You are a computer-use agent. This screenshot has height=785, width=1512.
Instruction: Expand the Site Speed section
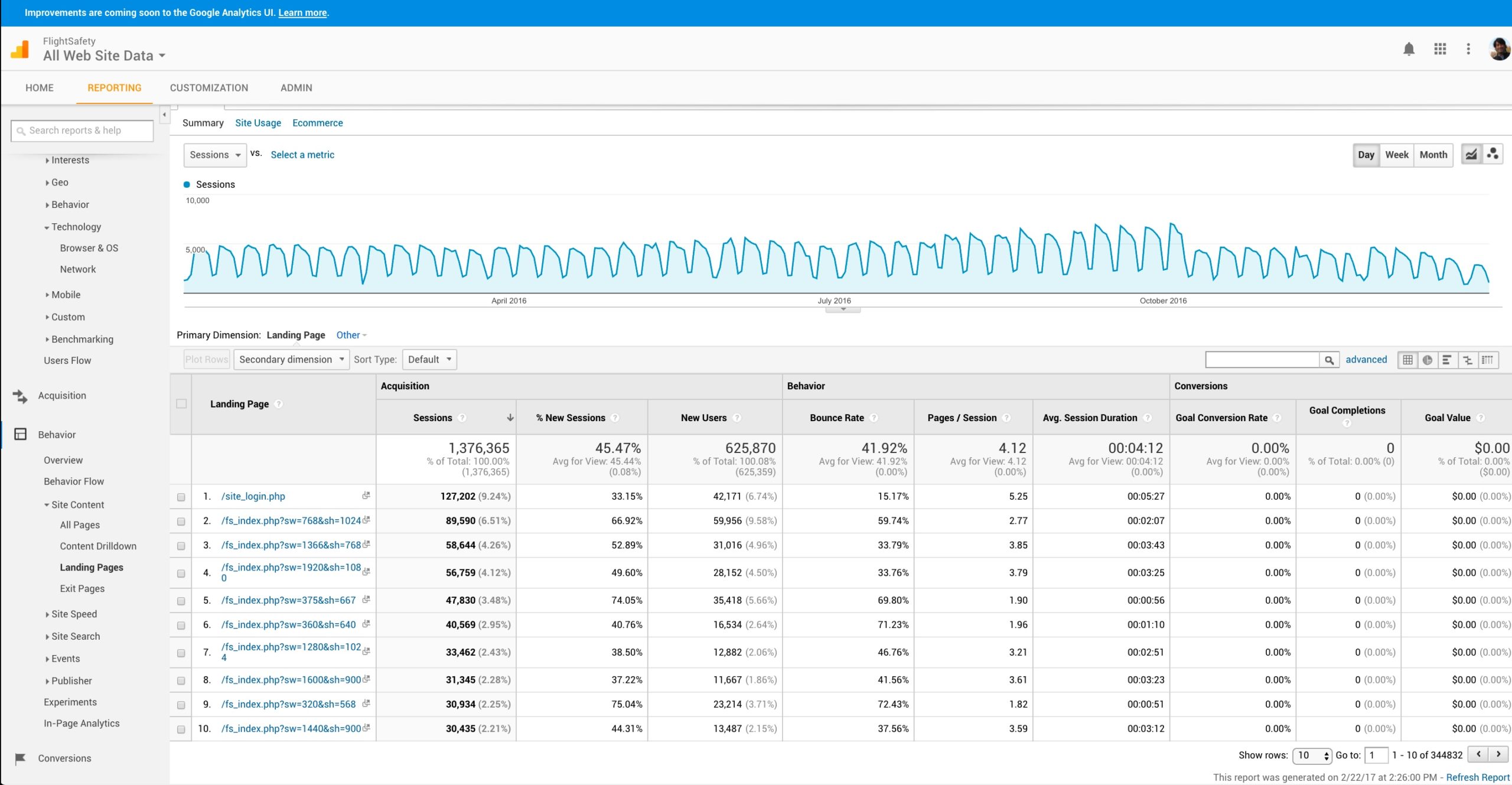74,614
